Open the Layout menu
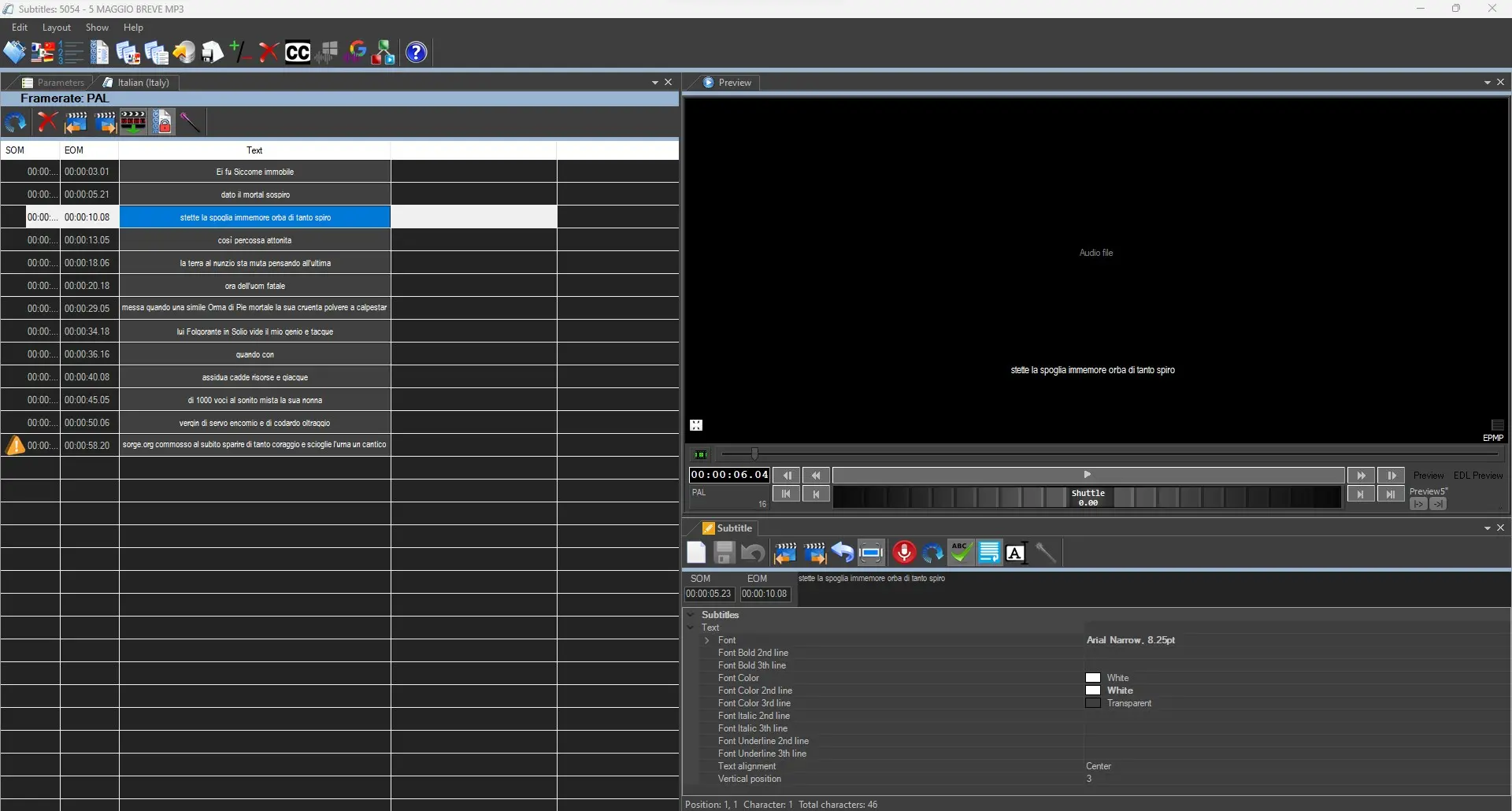Viewport: 1512px width, 811px height. (56, 28)
